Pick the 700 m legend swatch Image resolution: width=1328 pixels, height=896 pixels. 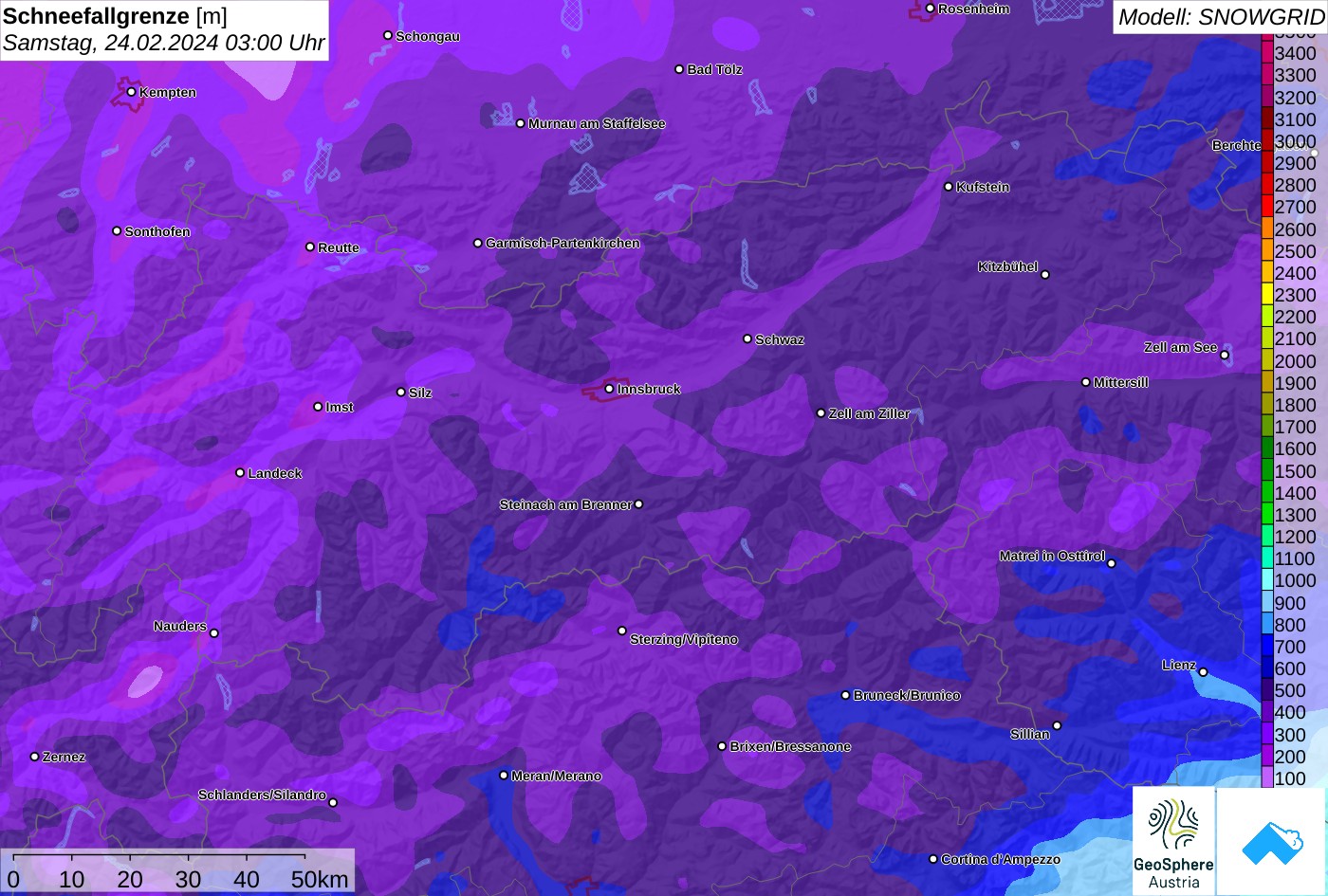click(1267, 647)
